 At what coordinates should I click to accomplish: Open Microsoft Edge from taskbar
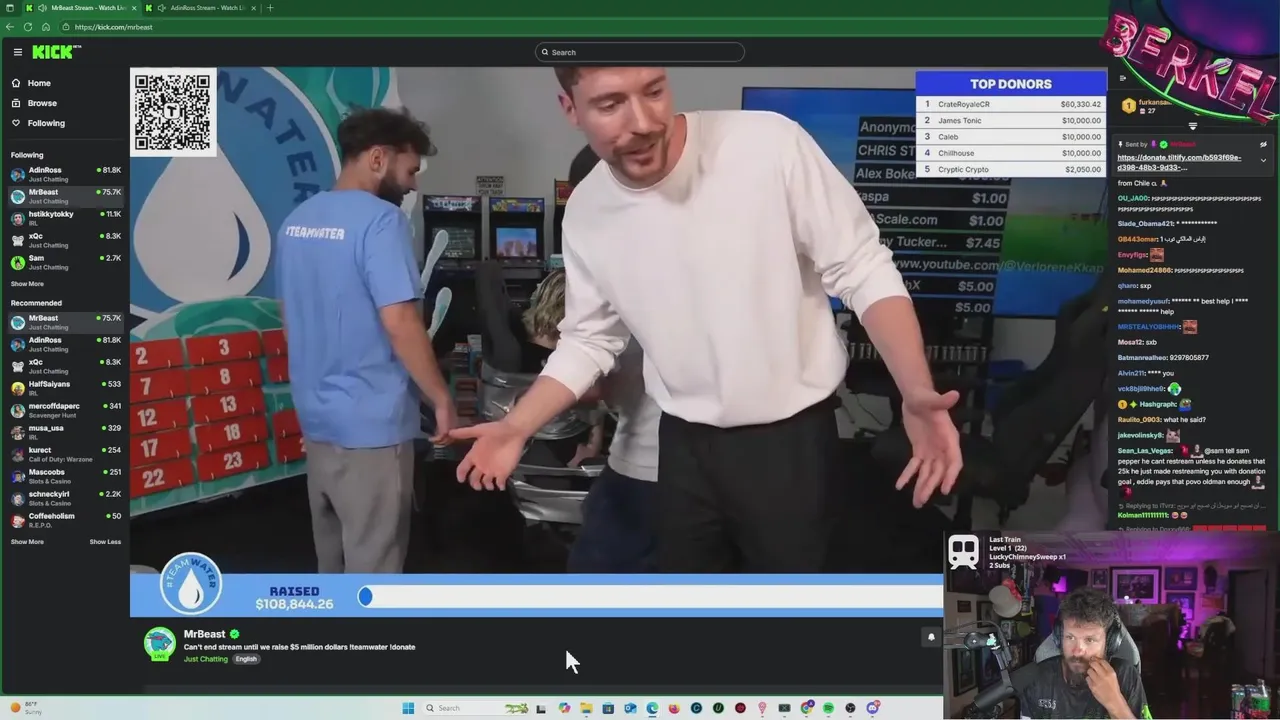coord(652,708)
